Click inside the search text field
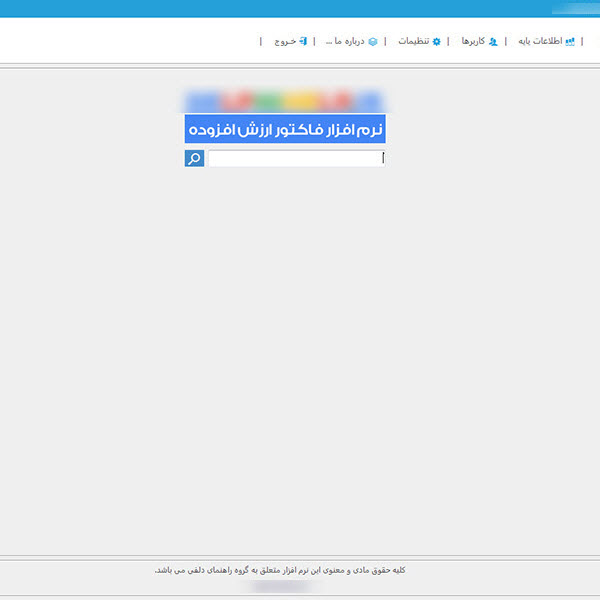The image size is (600, 600). coord(297,158)
